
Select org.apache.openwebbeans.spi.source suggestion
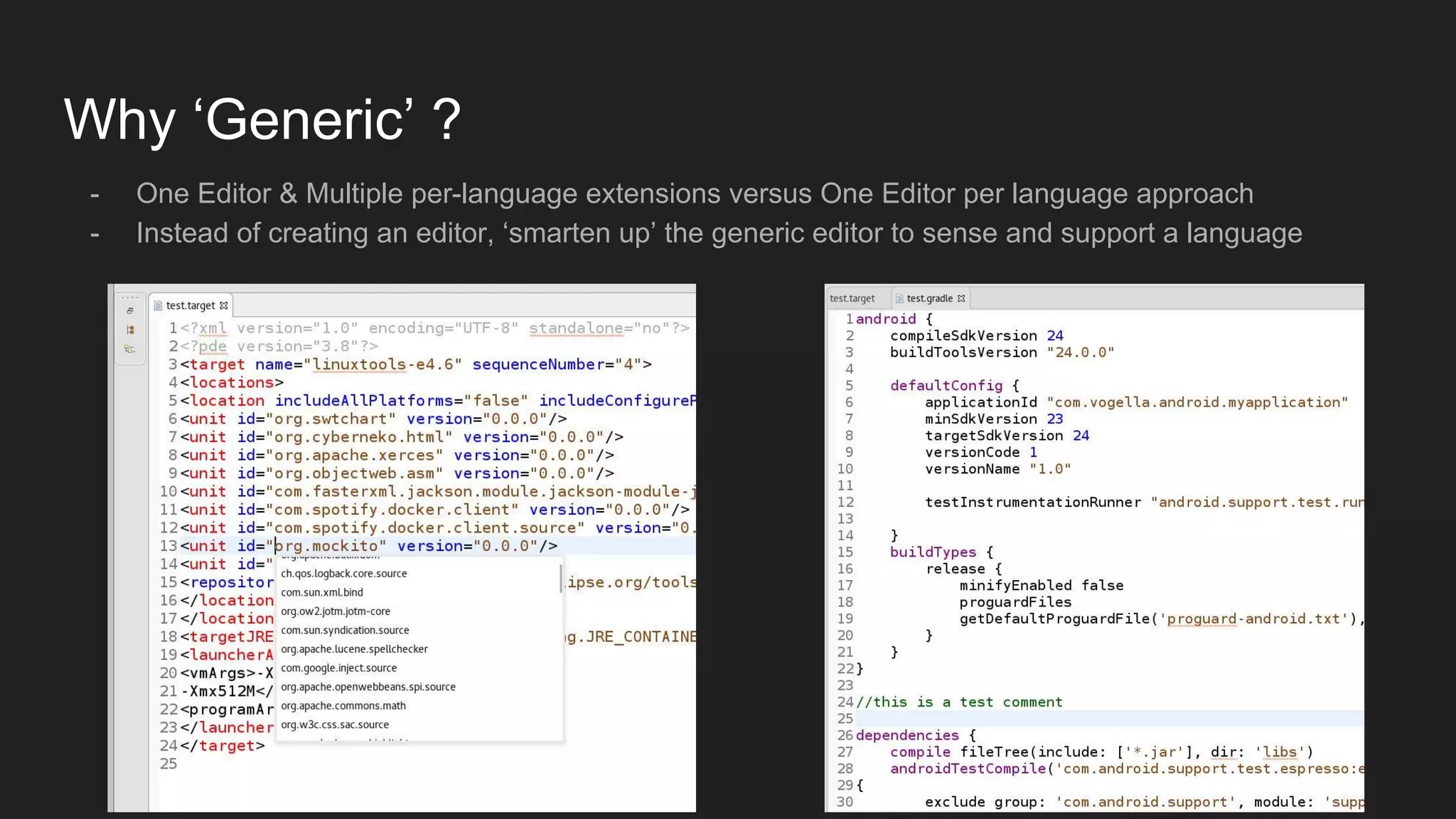click(x=368, y=687)
